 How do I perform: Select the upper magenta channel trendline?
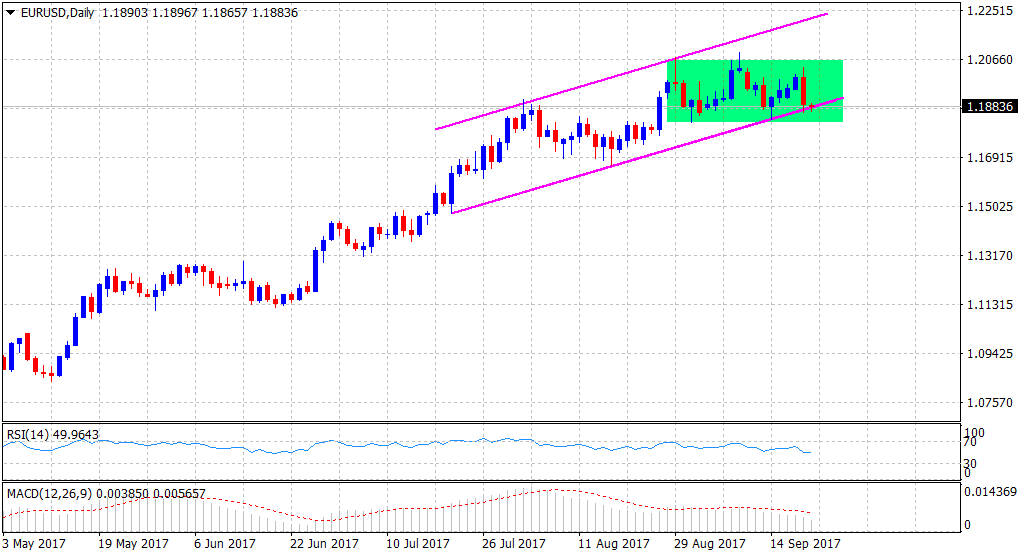[632, 71]
